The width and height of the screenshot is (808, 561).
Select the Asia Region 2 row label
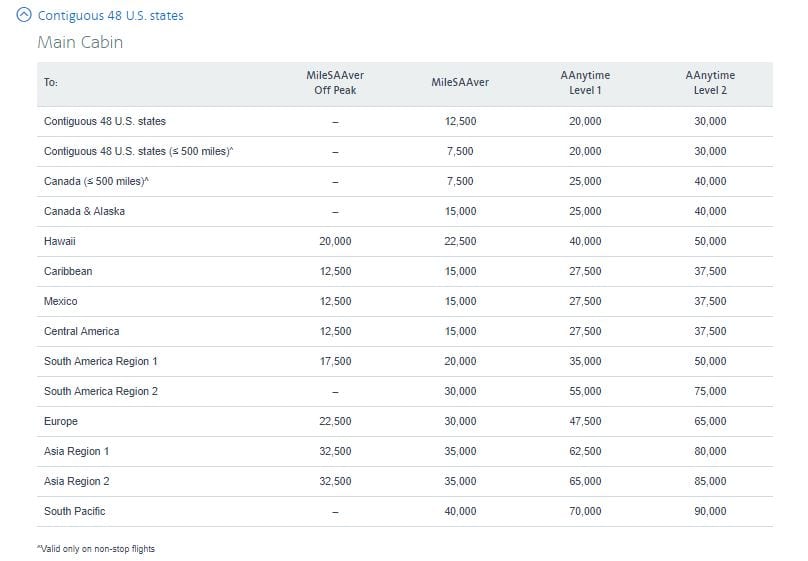76,481
